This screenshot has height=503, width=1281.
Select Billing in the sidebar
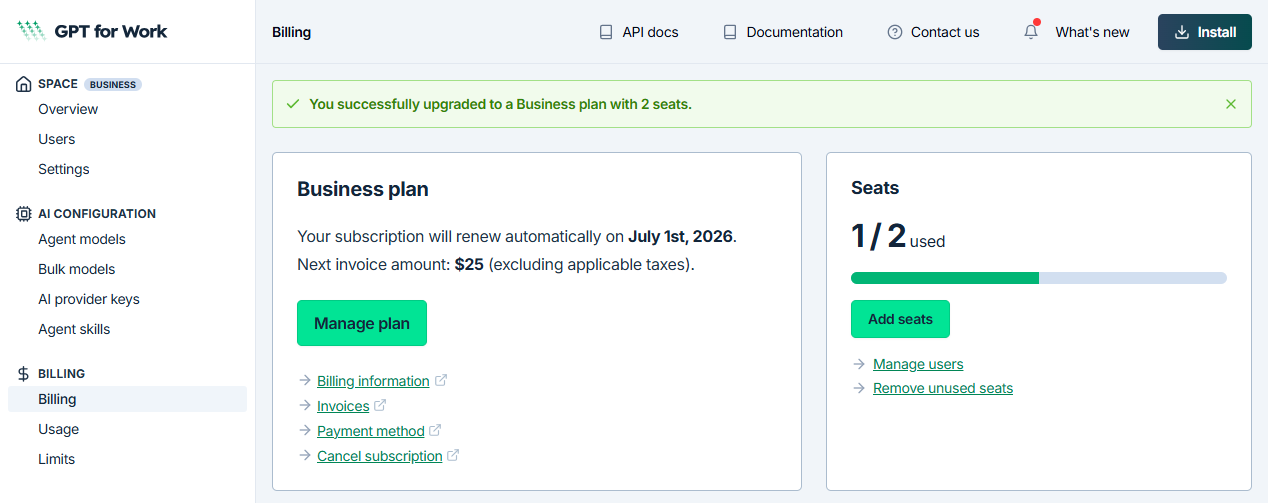tap(127, 399)
